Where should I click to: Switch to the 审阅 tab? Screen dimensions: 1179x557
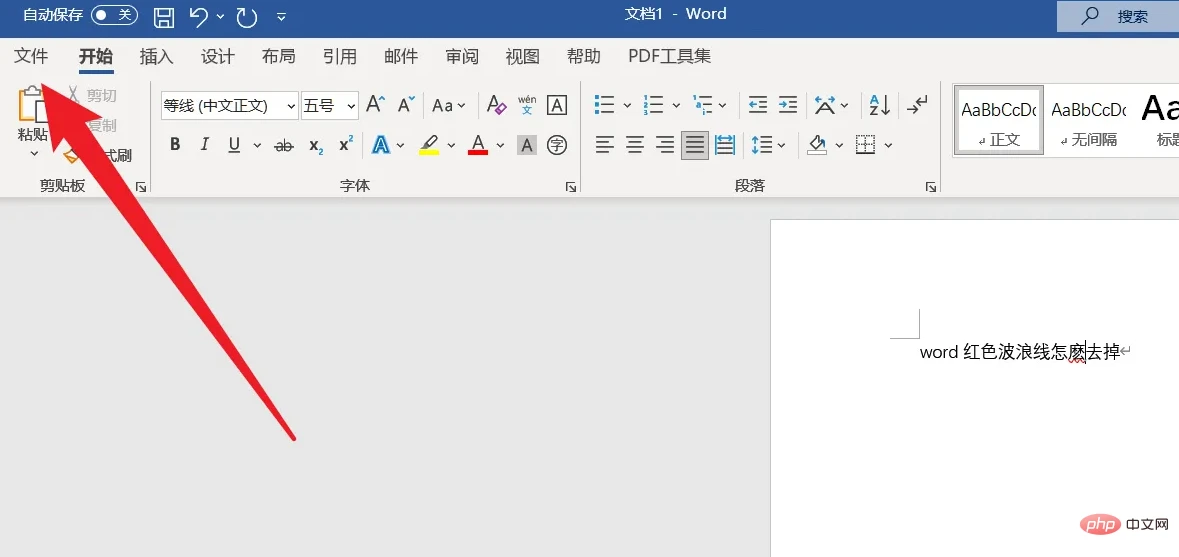(x=462, y=56)
